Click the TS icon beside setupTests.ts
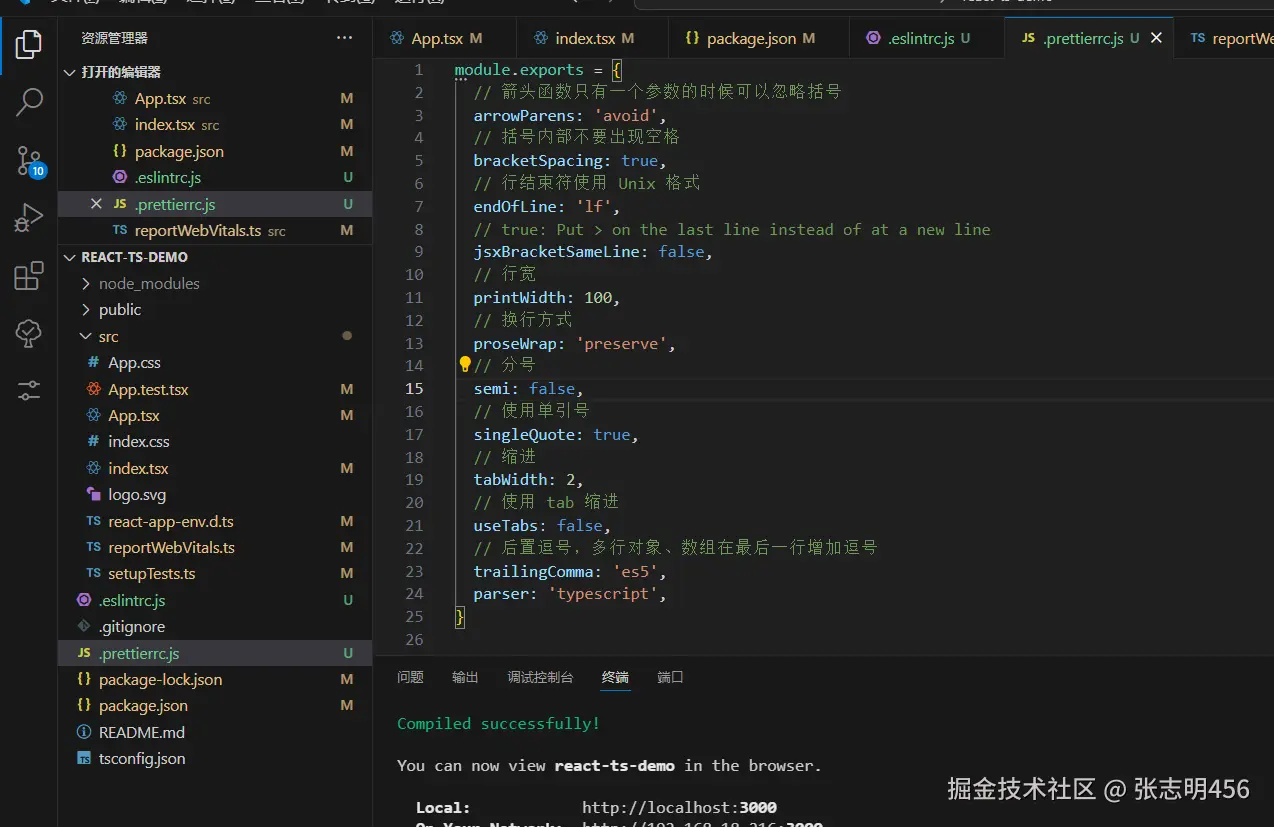Screen dimensions: 1274x827 pyautogui.click(x=93, y=573)
